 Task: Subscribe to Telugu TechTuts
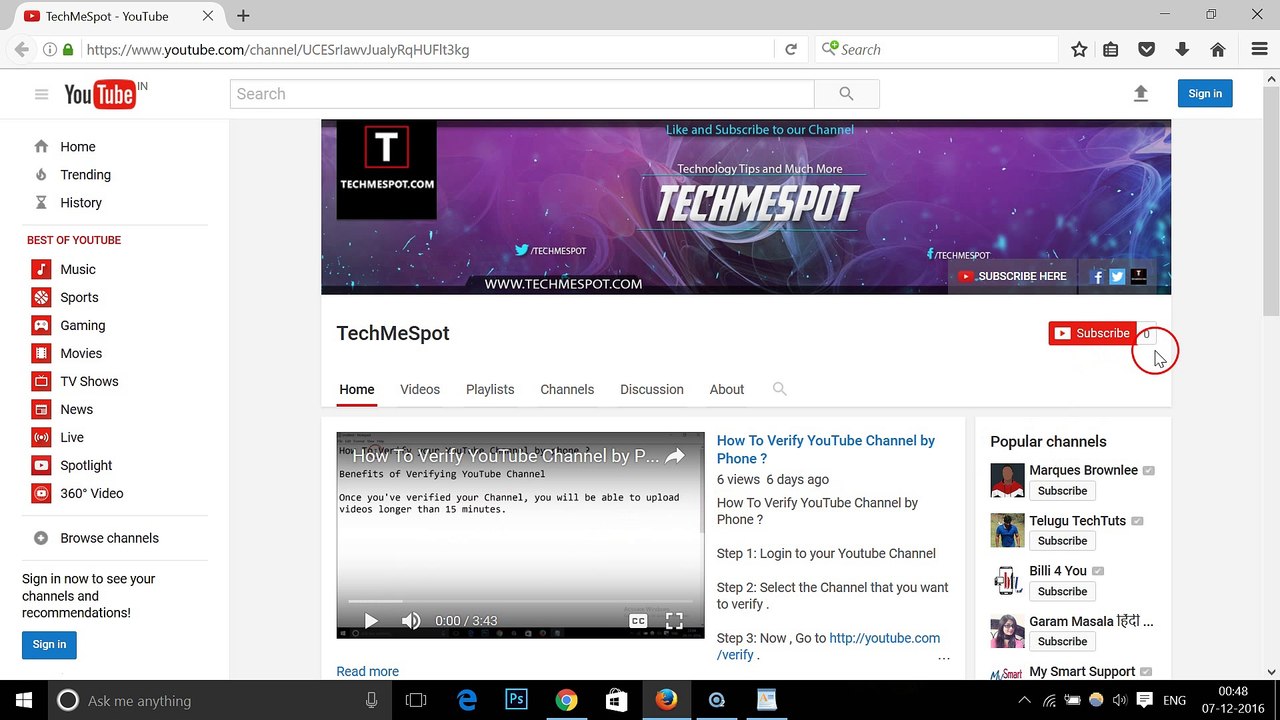point(1062,541)
